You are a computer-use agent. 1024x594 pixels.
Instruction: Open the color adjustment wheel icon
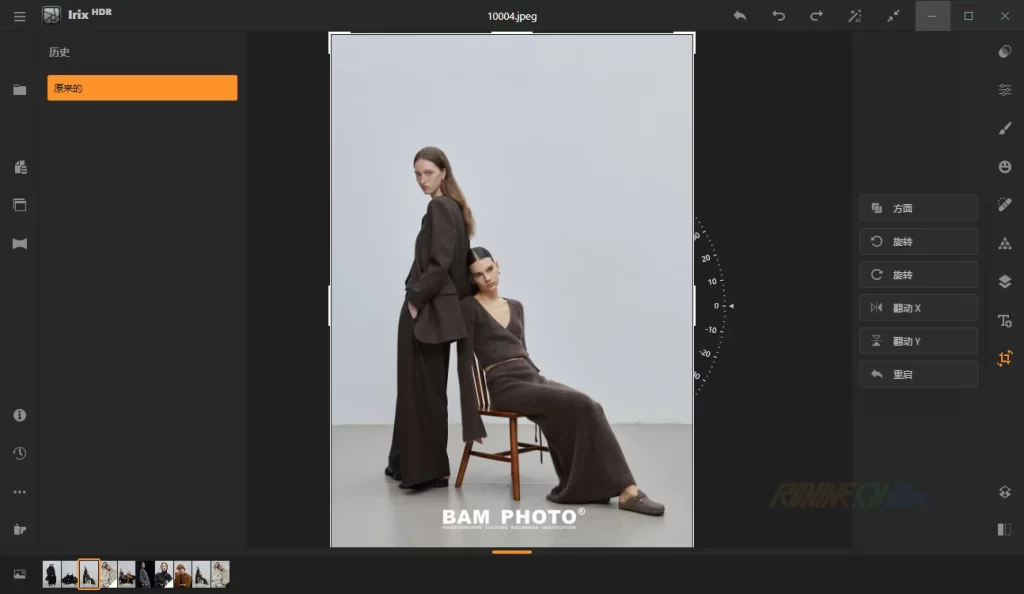pos(1004,51)
